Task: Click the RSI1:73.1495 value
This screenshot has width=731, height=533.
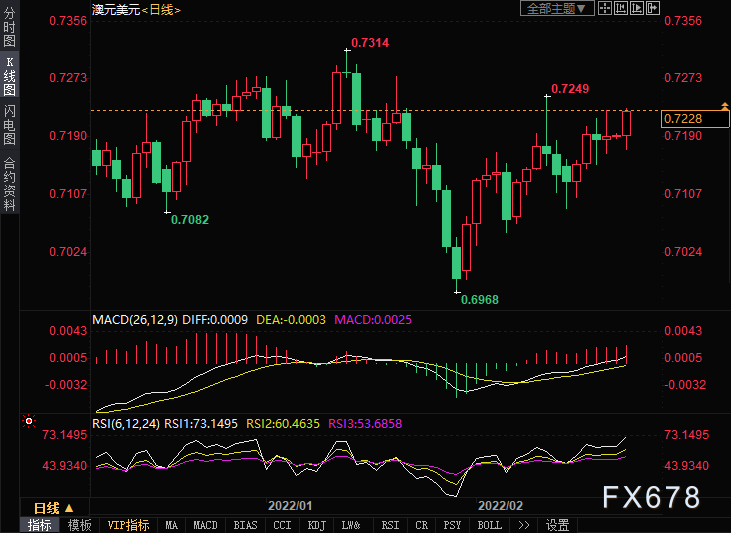Action: pyautogui.click(x=201, y=424)
